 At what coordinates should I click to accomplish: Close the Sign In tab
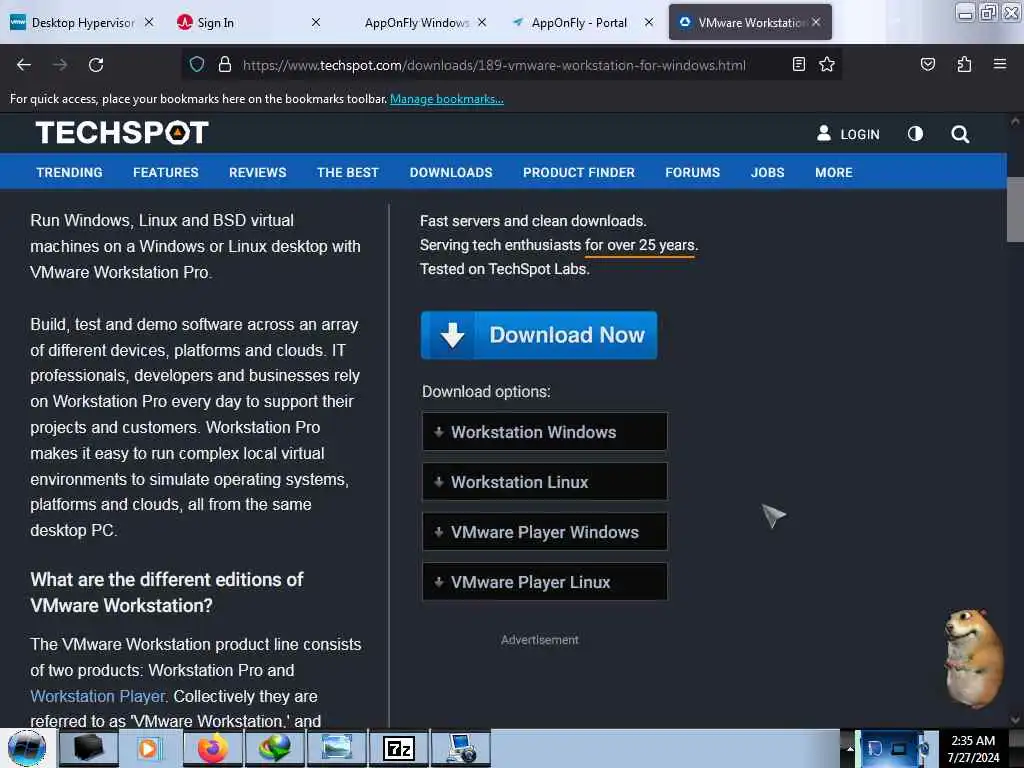pyautogui.click(x=316, y=22)
